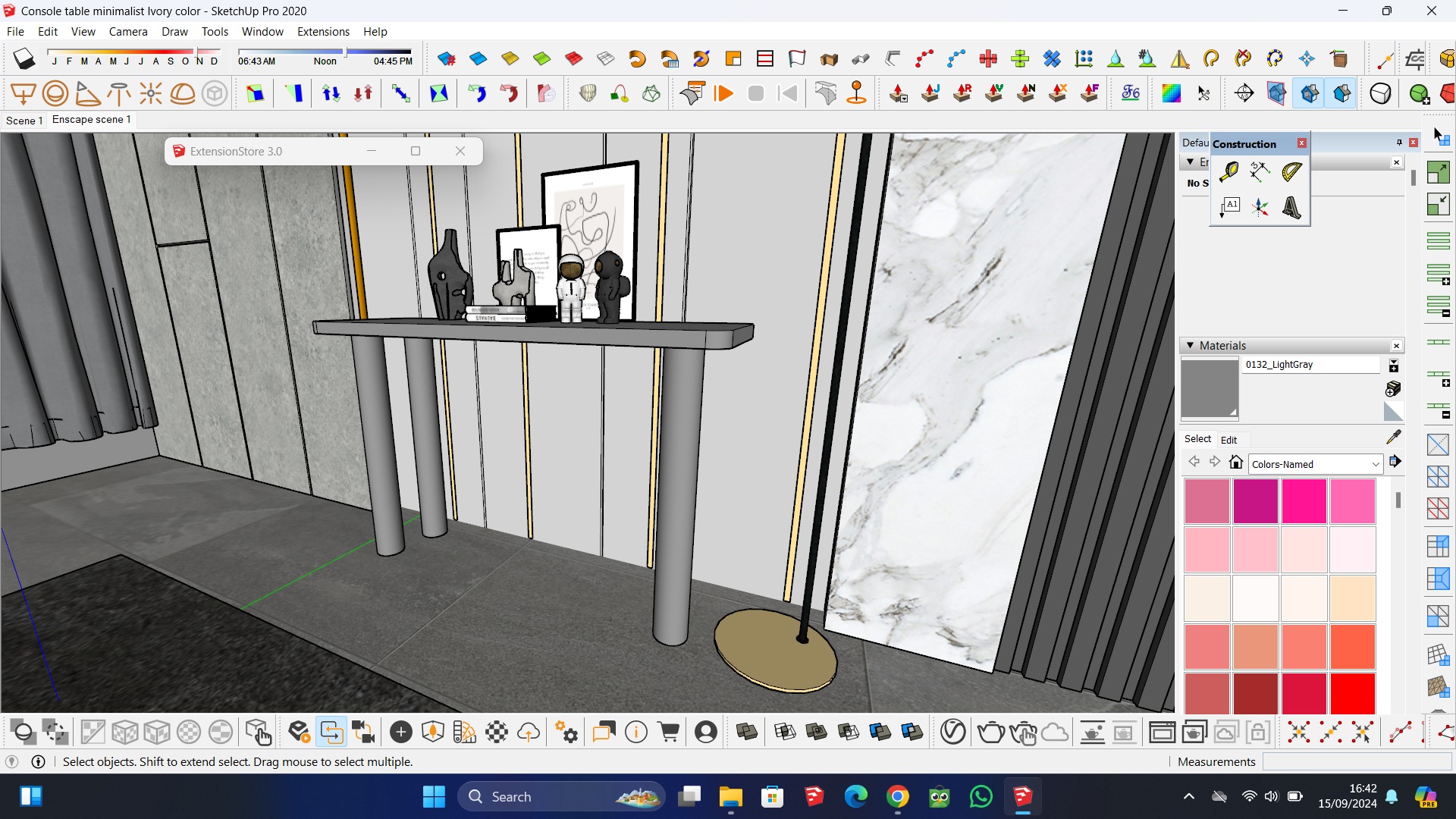
Task: Open the Colors-Named materials dropdown
Action: click(1316, 464)
